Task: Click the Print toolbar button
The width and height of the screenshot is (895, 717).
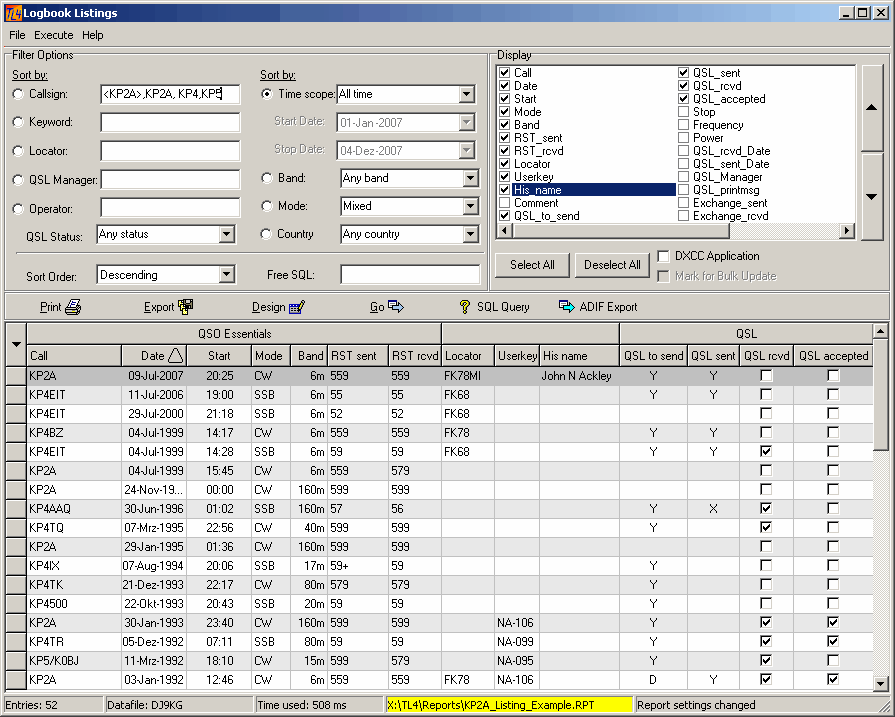Action: pos(60,307)
